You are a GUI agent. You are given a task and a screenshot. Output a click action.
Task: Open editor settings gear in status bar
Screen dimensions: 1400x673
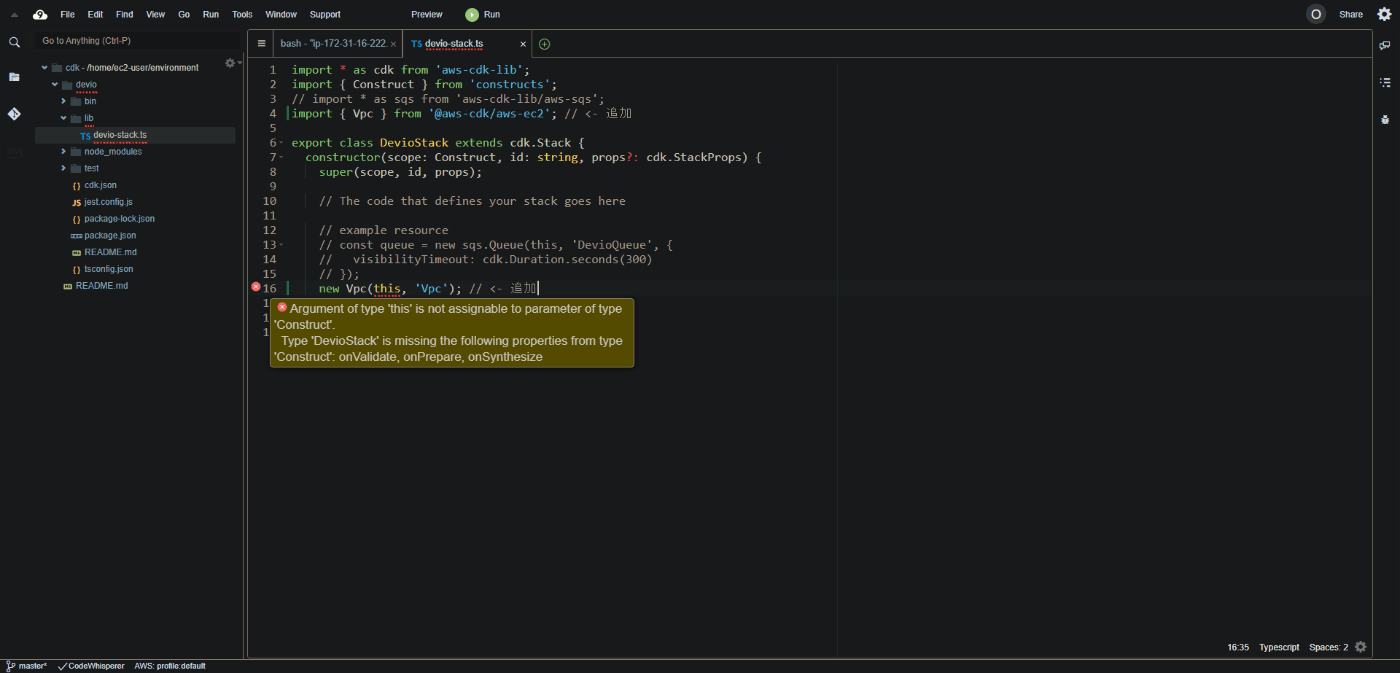click(1361, 647)
